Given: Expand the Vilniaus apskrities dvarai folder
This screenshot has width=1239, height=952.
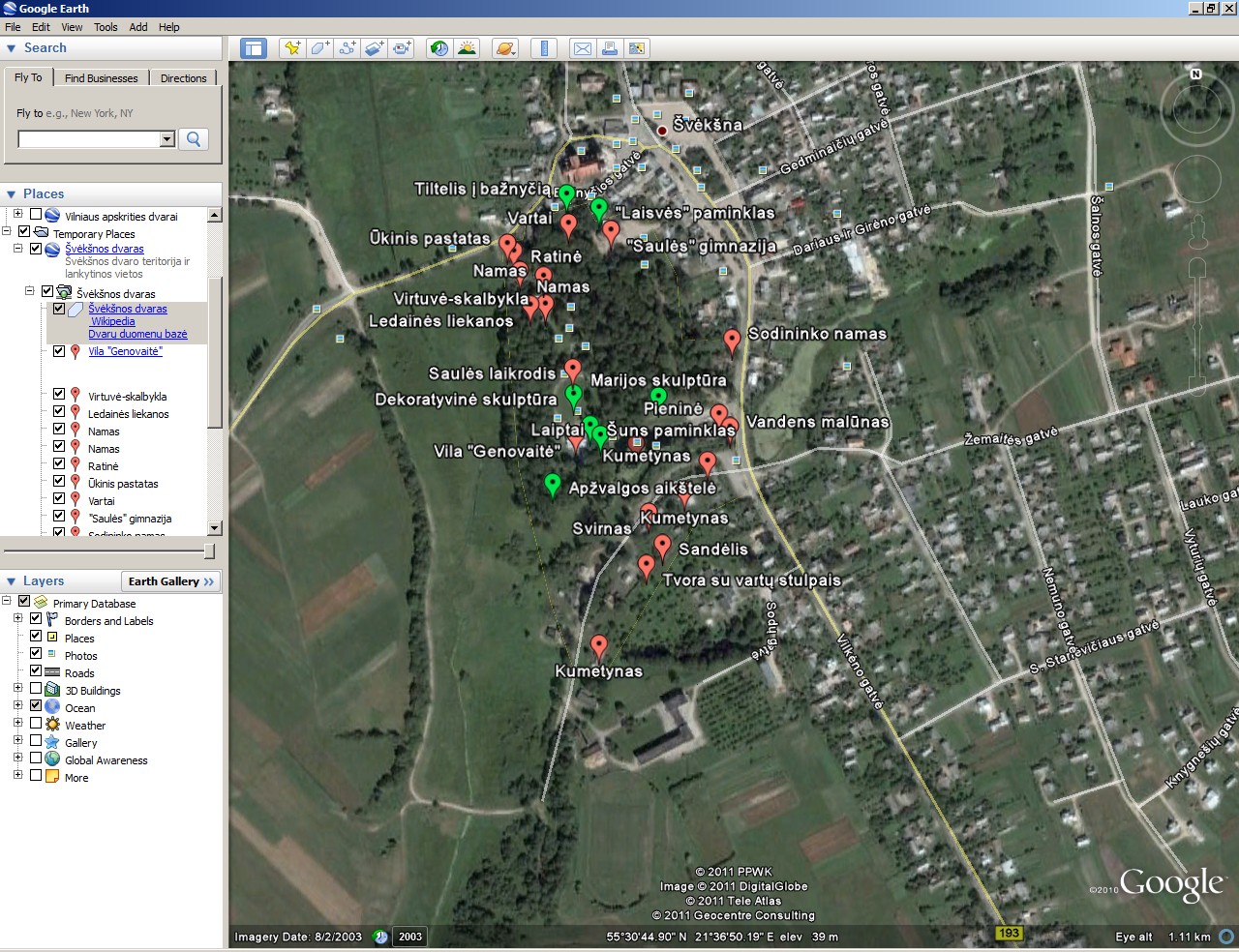Looking at the screenshot, I should tap(17, 215).
